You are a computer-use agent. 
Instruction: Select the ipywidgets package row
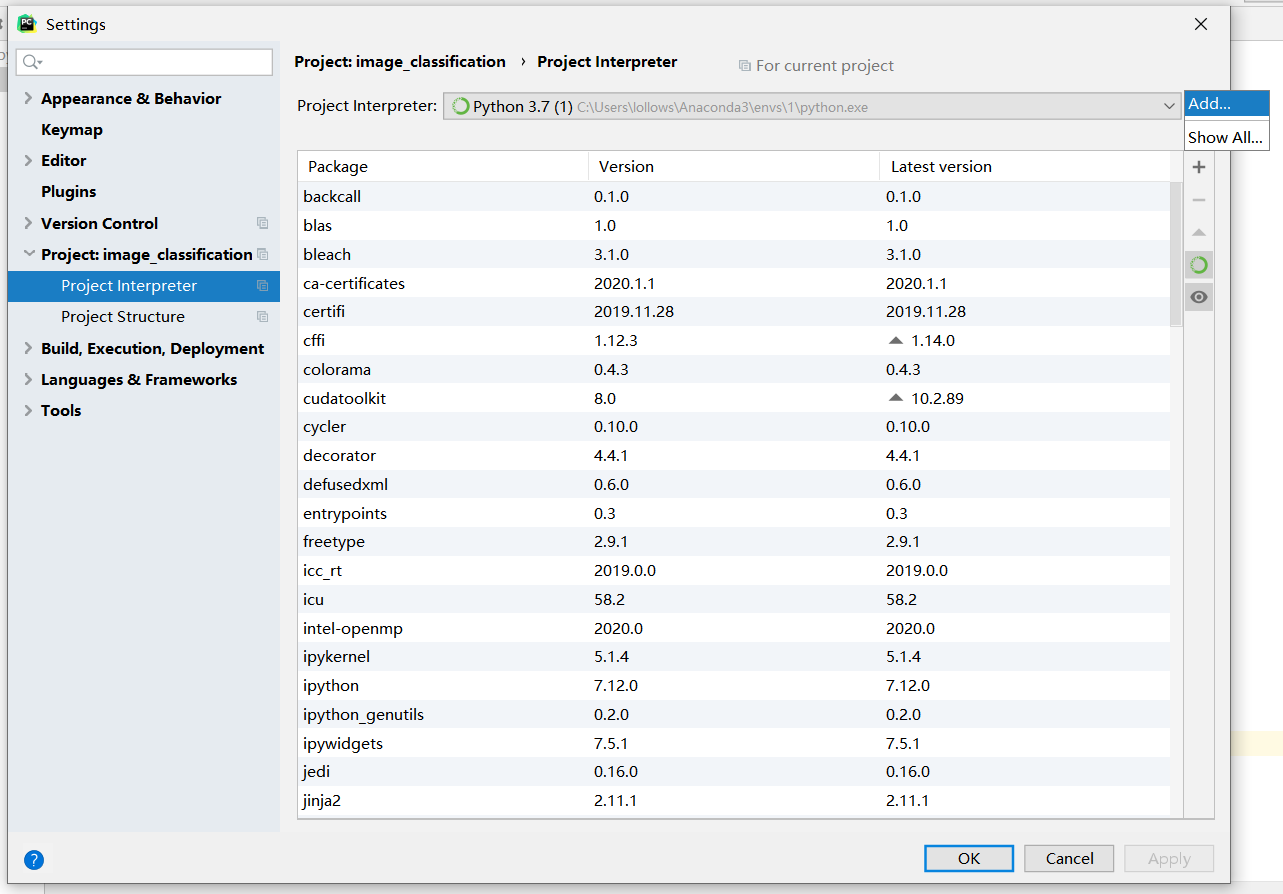pyautogui.click(x=734, y=744)
